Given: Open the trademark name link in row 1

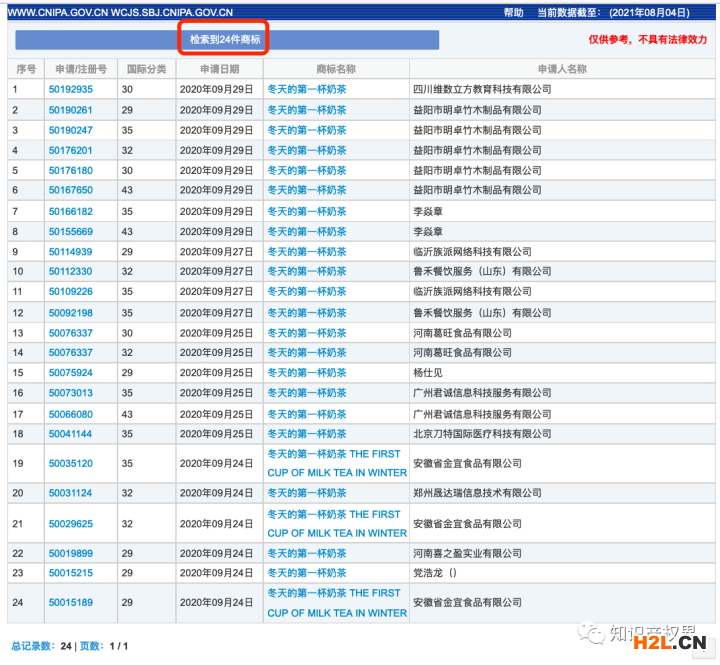Looking at the screenshot, I should pyautogui.click(x=306, y=89).
